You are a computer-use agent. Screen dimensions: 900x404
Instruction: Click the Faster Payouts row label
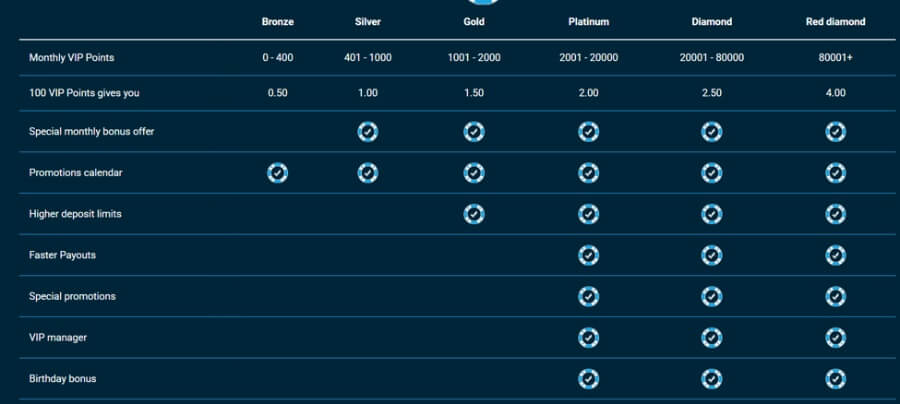coord(63,255)
